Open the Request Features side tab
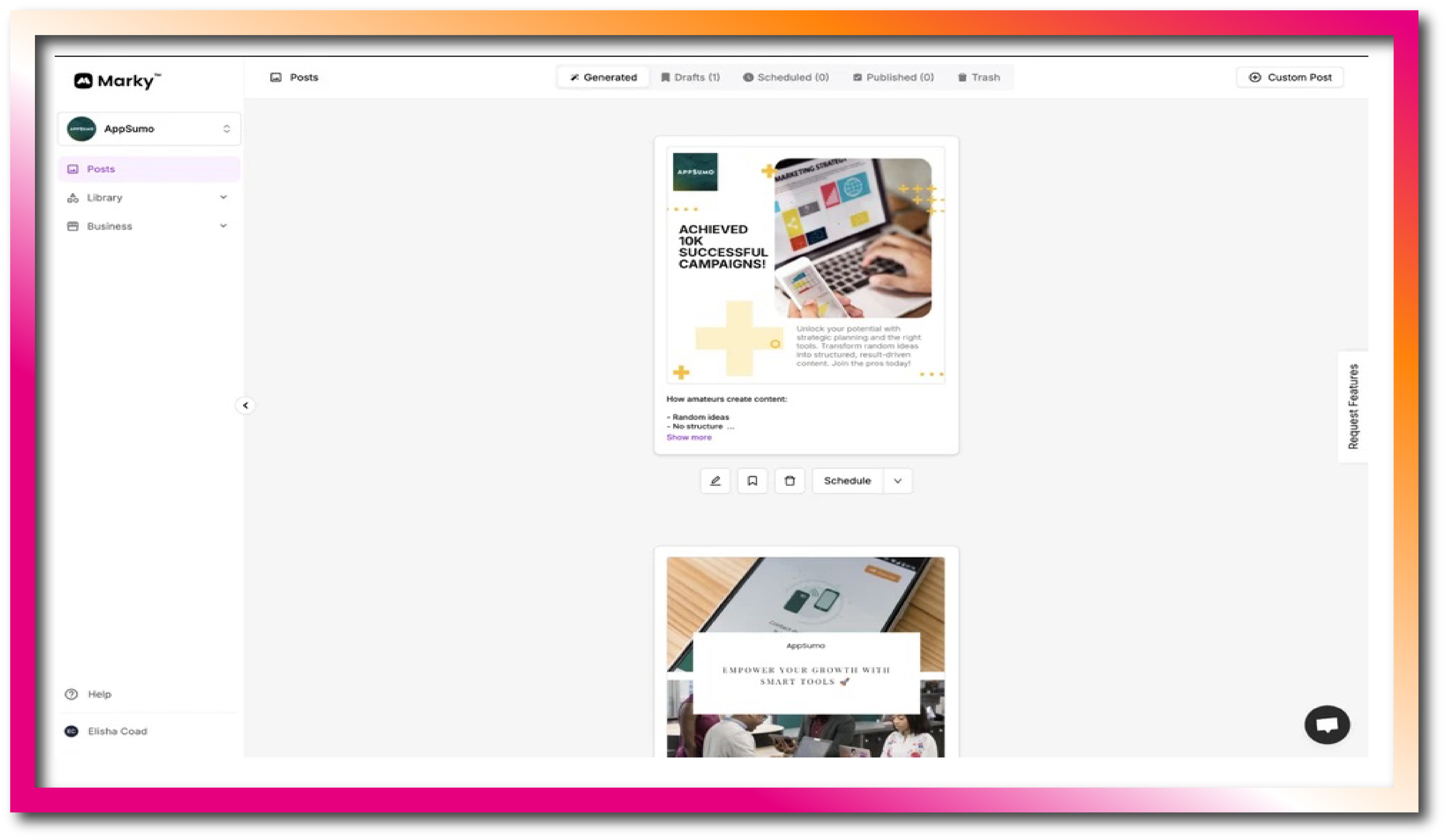The height and width of the screenshot is (840, 1446). tap(1353, 406)
